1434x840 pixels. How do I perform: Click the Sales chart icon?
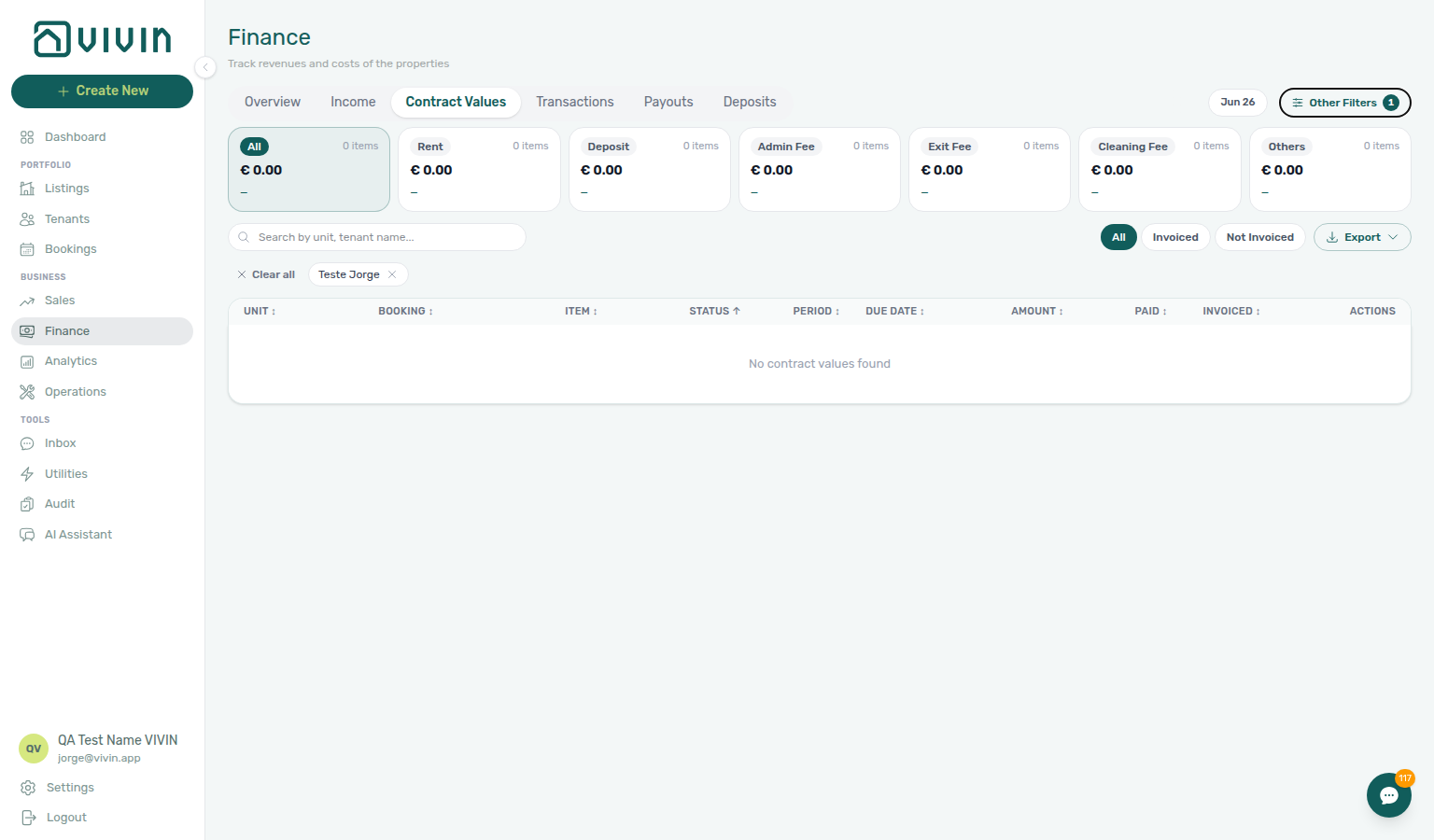[27, 301]
